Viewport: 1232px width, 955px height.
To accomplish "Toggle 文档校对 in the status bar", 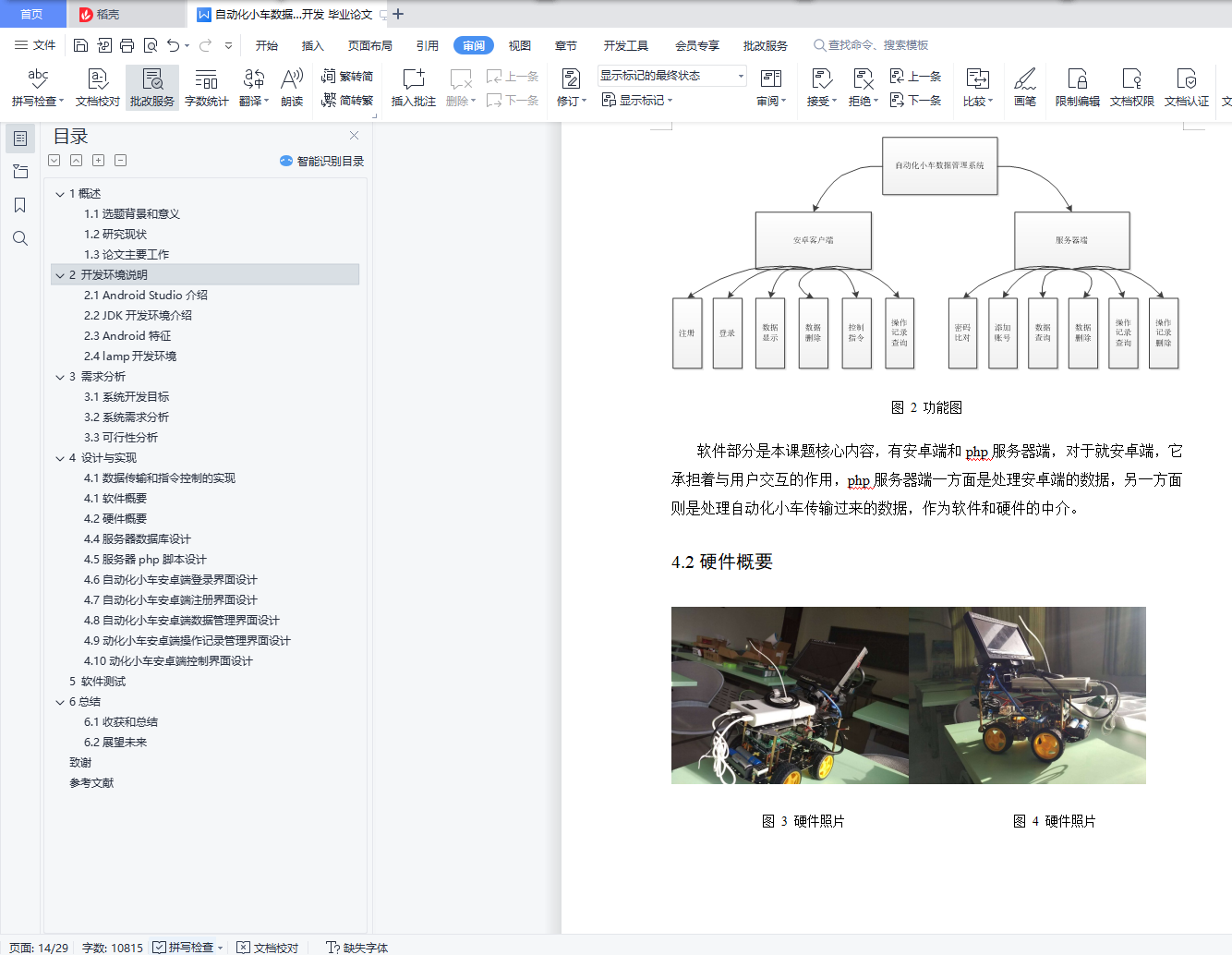I will point(268,948).
